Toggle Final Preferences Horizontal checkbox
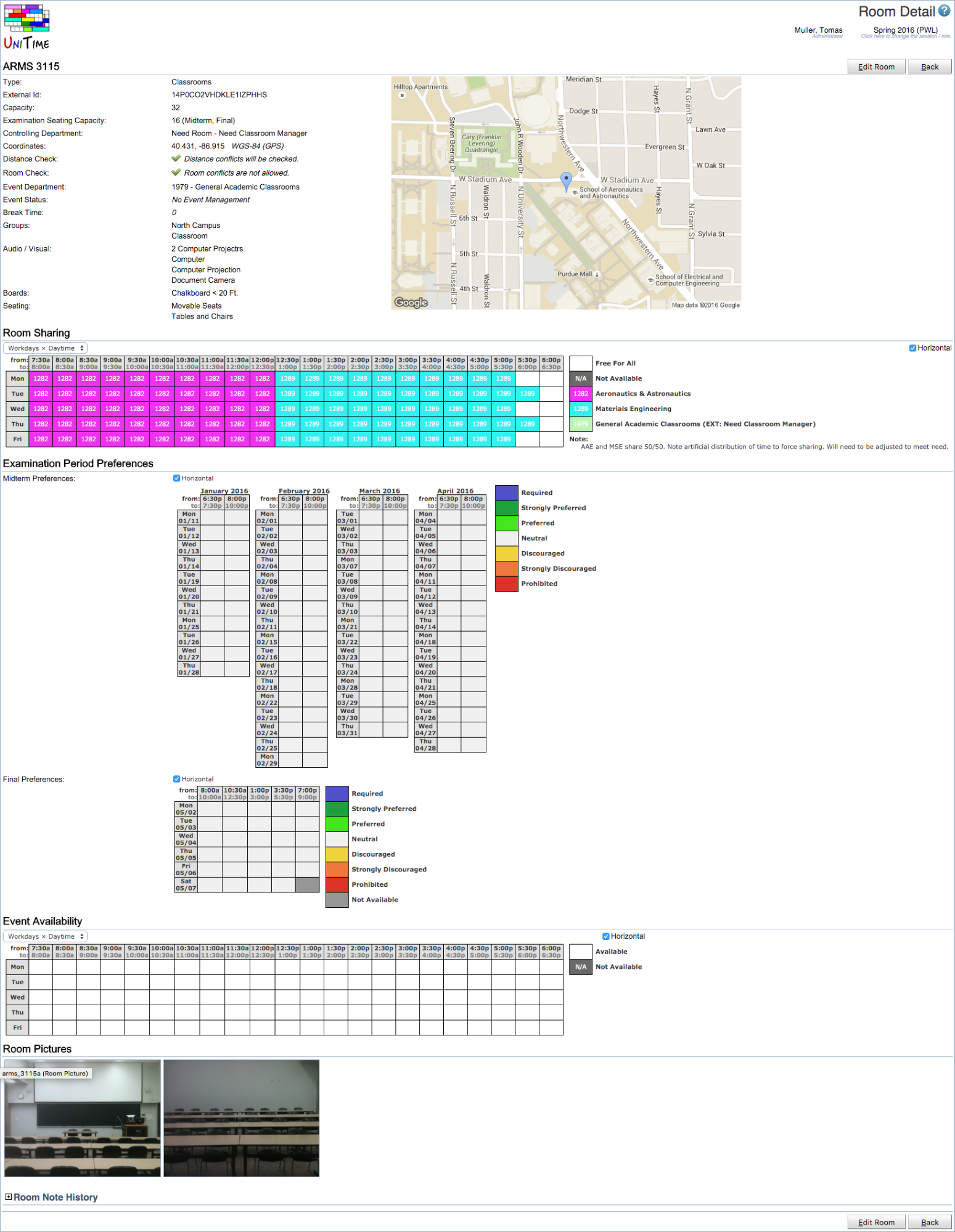The height and width of the screenshot is (1232, 955). (176, 779)
